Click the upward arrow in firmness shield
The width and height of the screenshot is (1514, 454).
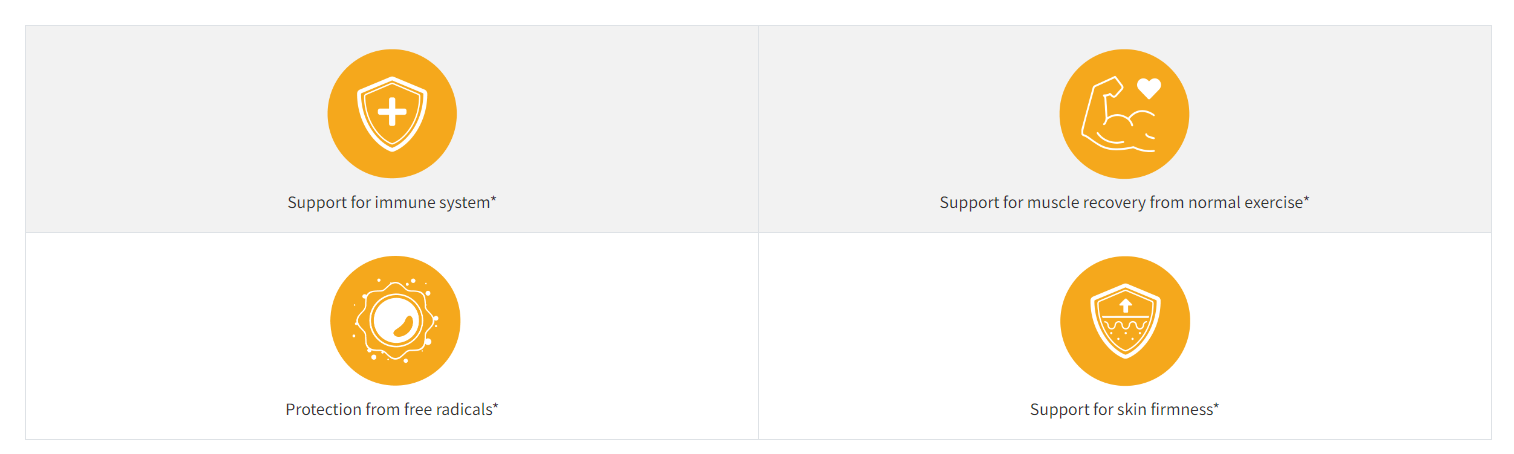pos(1125,305)
